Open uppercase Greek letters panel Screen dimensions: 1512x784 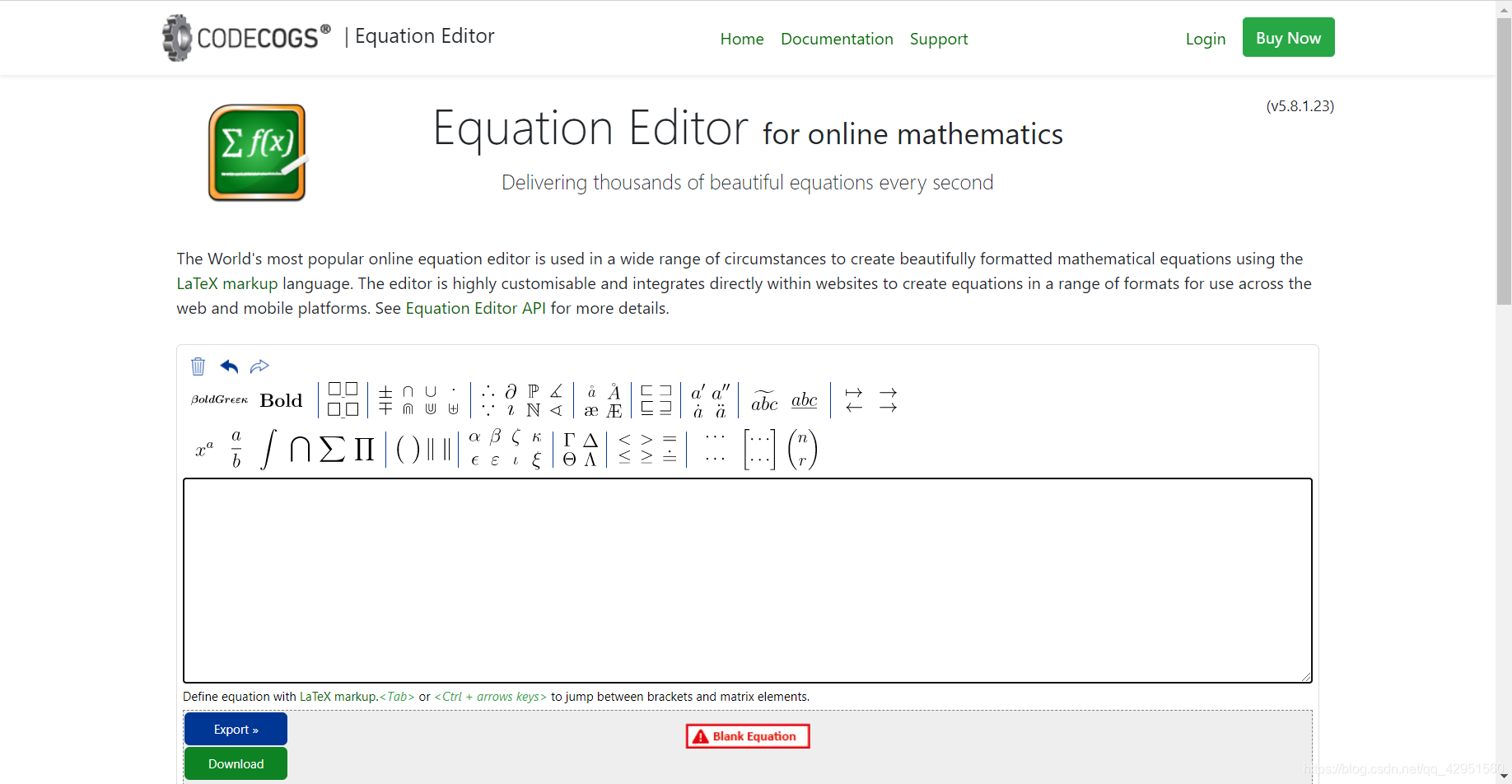tap(580, 449)
